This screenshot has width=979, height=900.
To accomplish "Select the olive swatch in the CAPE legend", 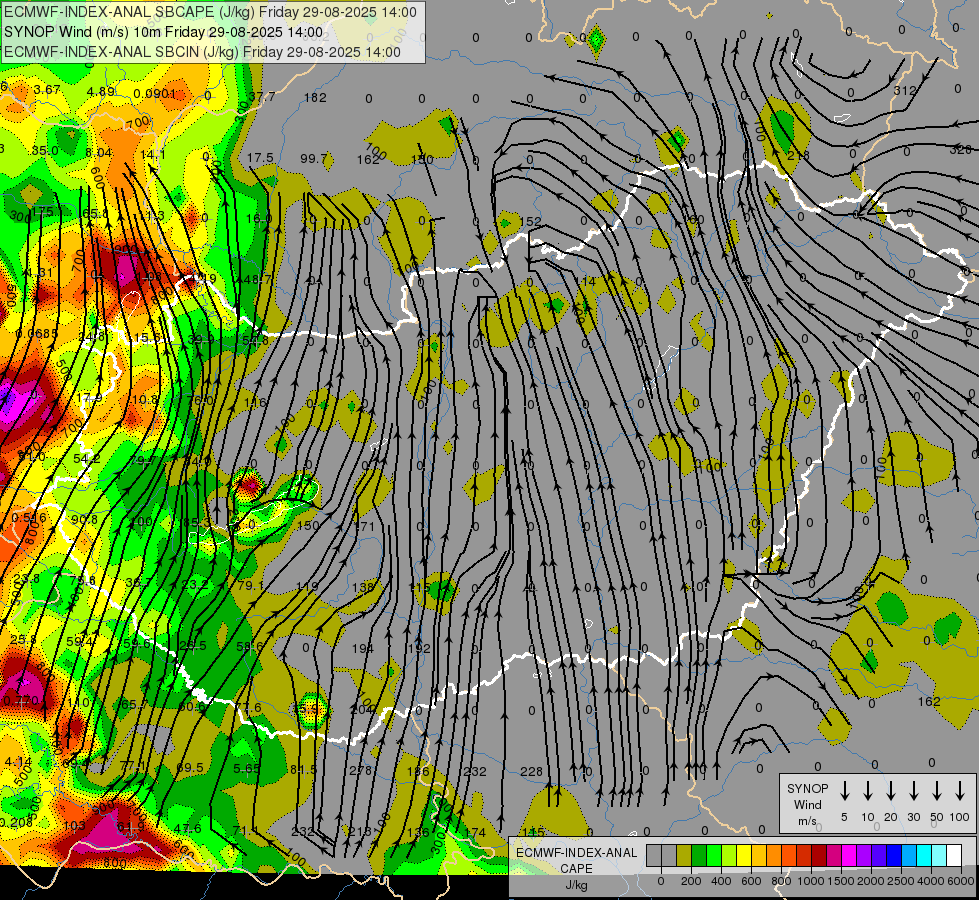I will click(x=684, y=855).
